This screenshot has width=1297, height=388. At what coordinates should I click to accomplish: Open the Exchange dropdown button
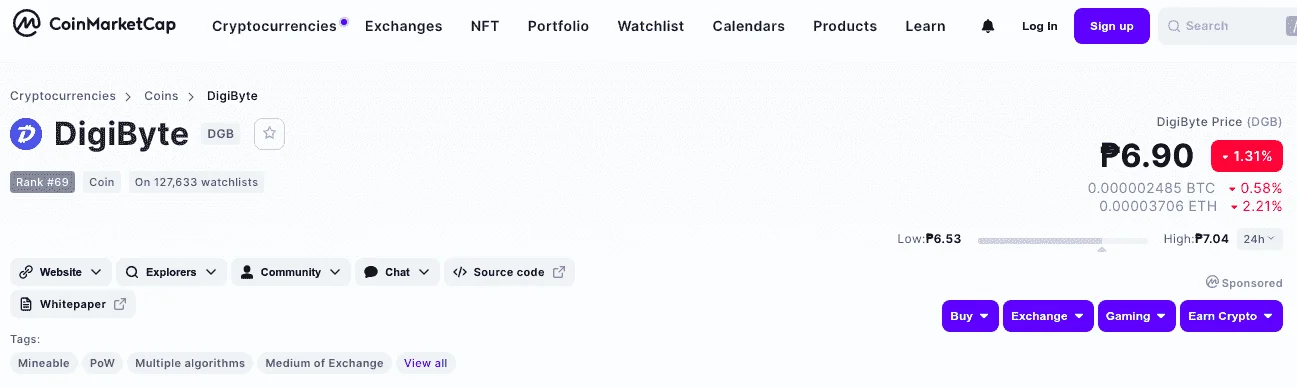[x=1048, y=316]
